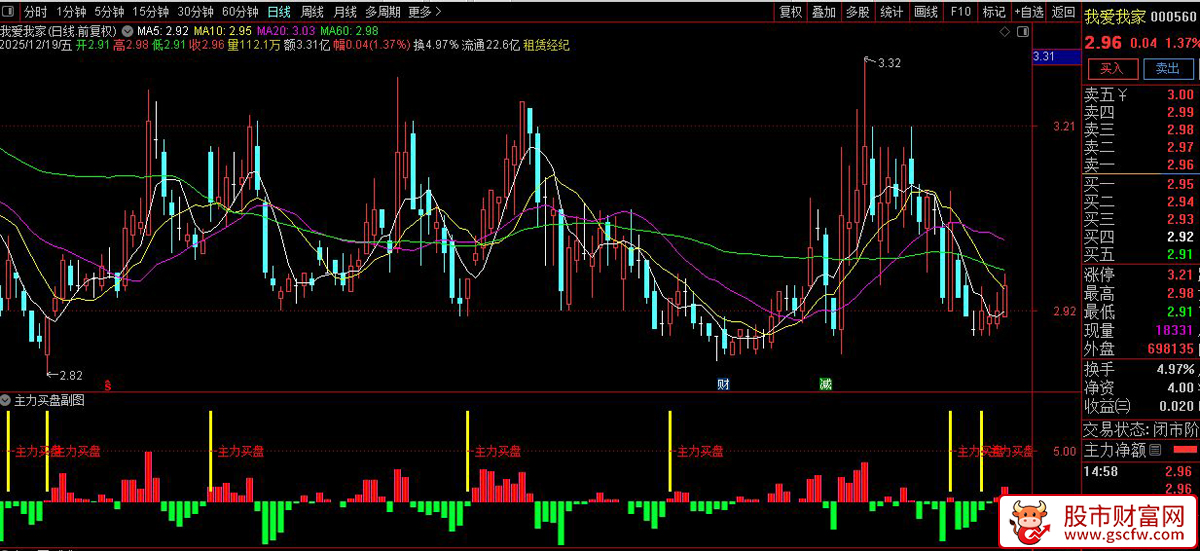Viewport: 1200px width, 551px height.
Task: Open the 多周期 multi-period view
Action: [383, 12]
